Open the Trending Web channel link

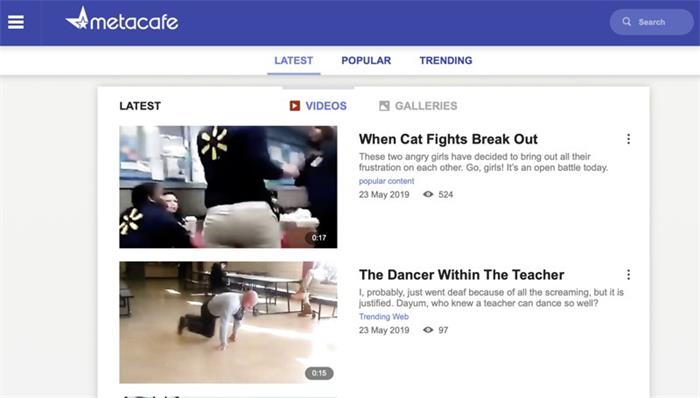384,317
